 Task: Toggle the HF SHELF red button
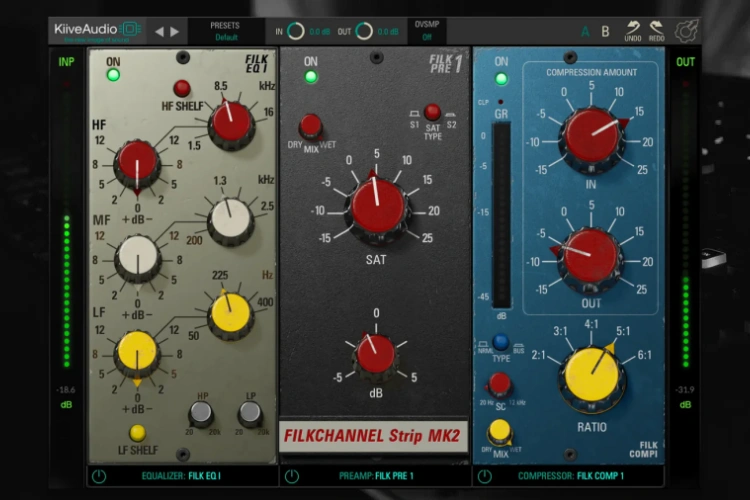(182, 88)
